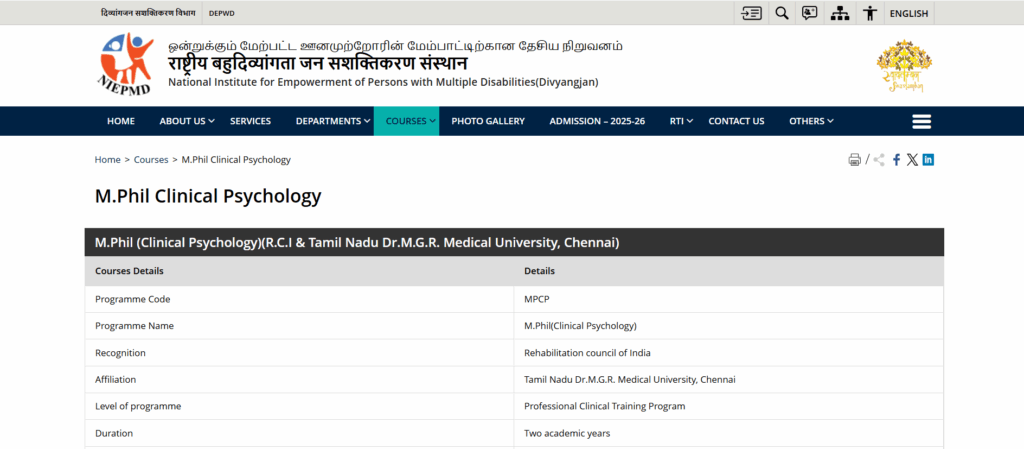
Task: Click the Courses breadcrumb link
Action: point(151,160)
